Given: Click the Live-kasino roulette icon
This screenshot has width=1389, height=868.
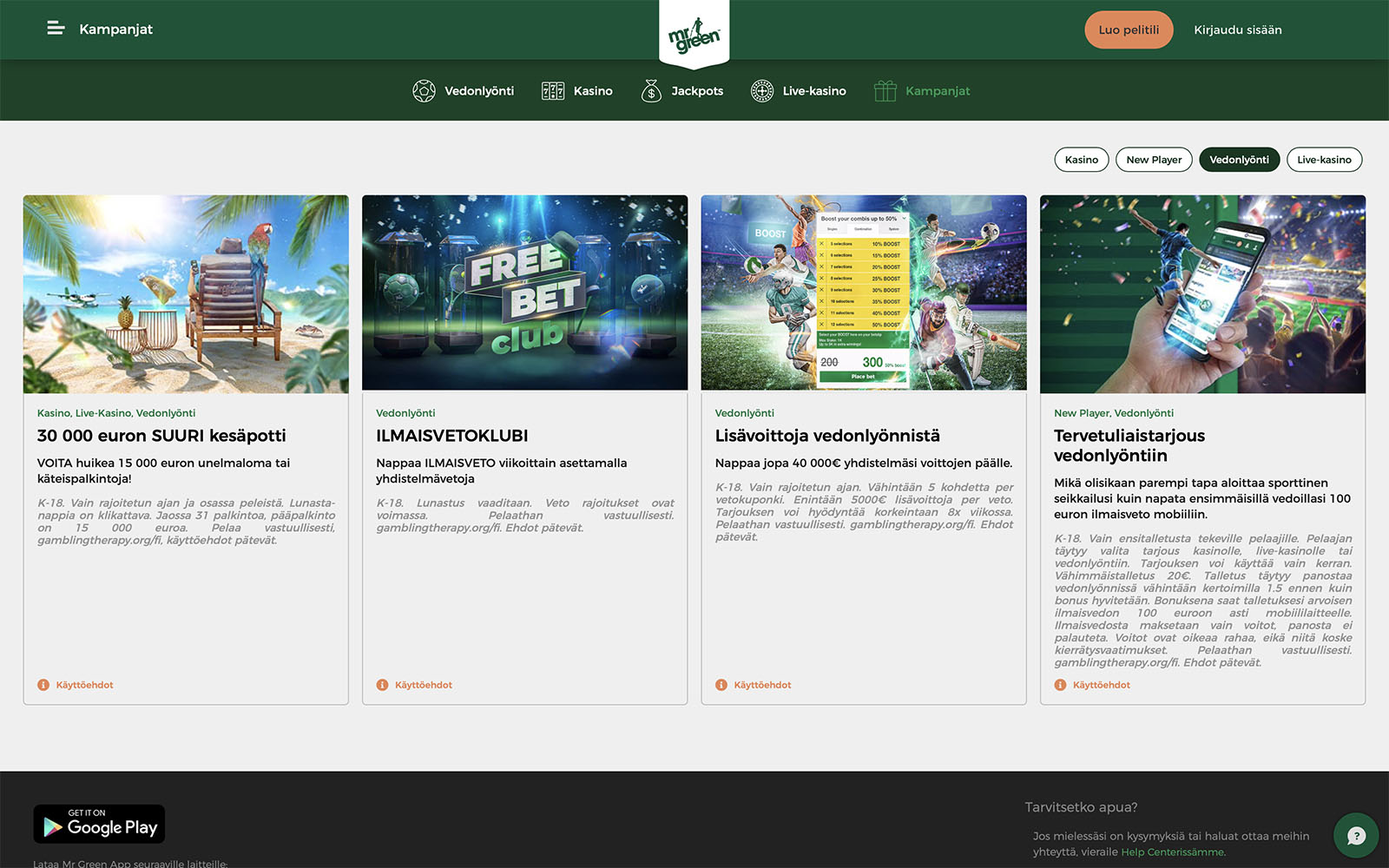Looking at the screenshot, I should [762, 91].
